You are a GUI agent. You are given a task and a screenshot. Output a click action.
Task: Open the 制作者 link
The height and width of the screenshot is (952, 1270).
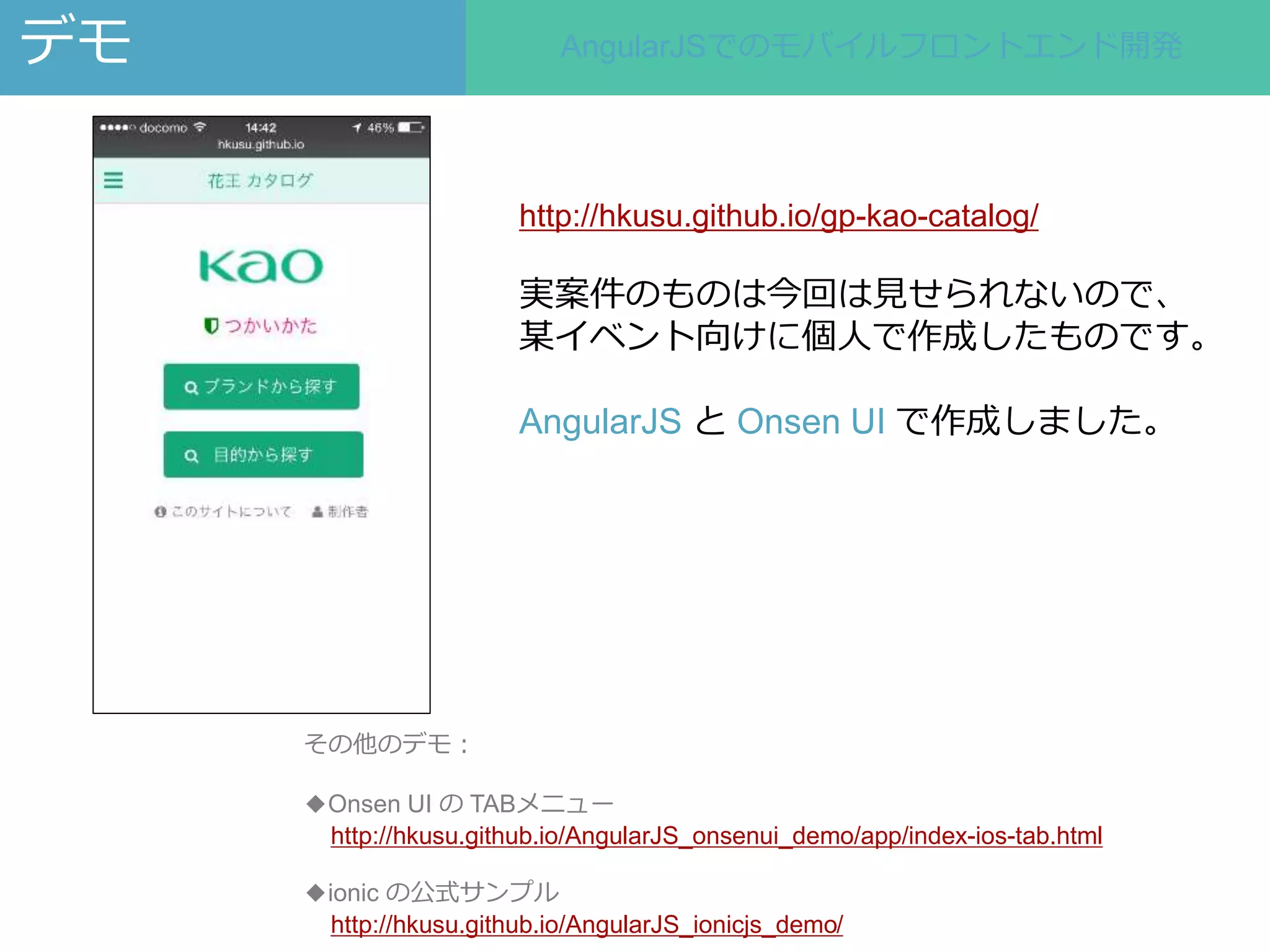click(348, 511)
